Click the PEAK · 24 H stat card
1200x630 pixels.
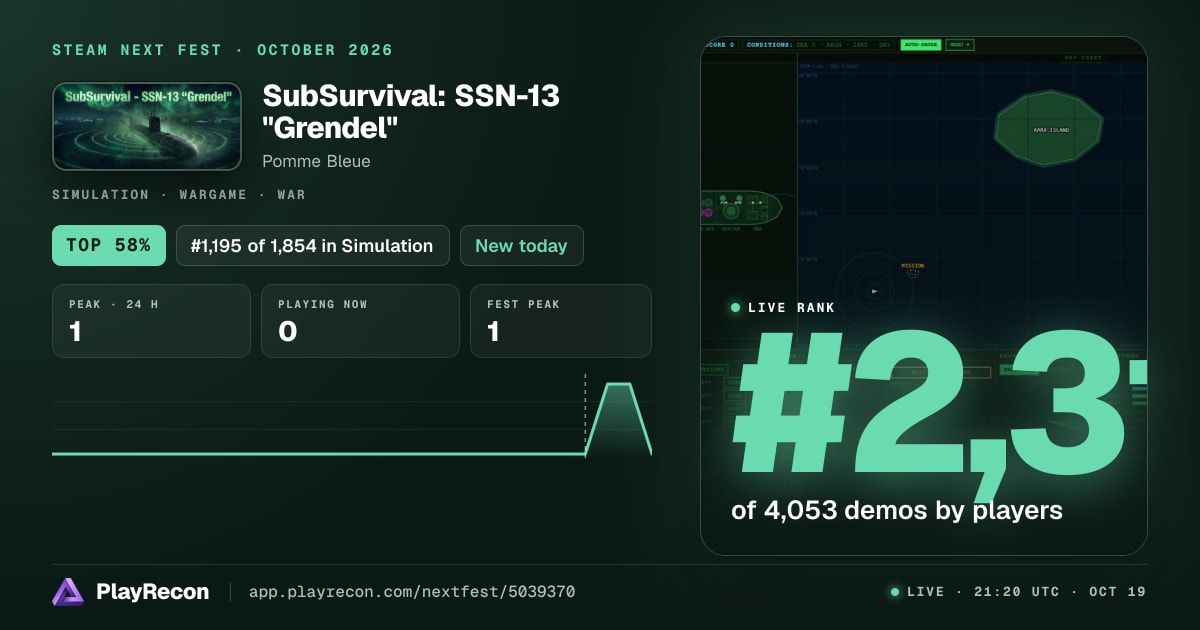pyautogui.click(x=151, y=321)
